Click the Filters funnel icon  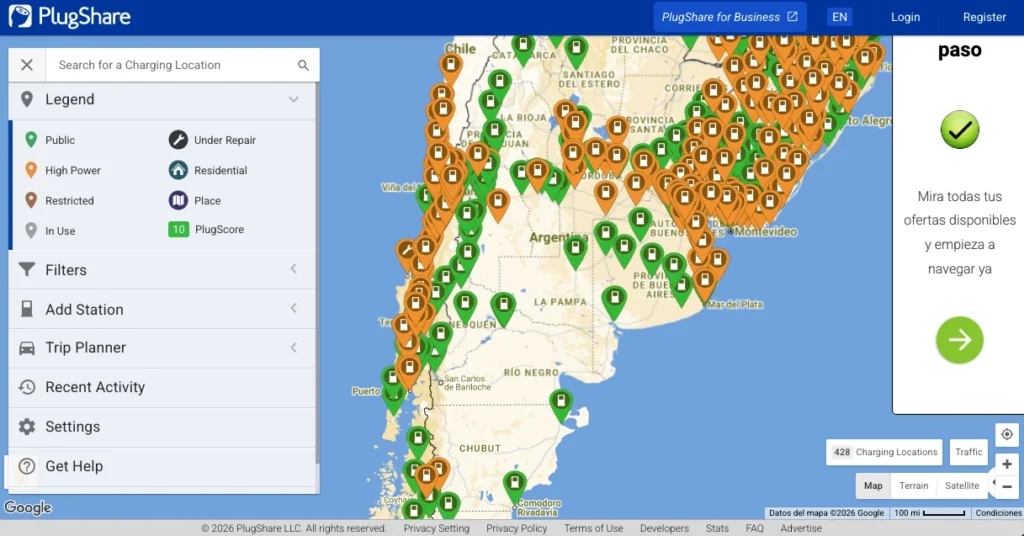coord(27,270)
